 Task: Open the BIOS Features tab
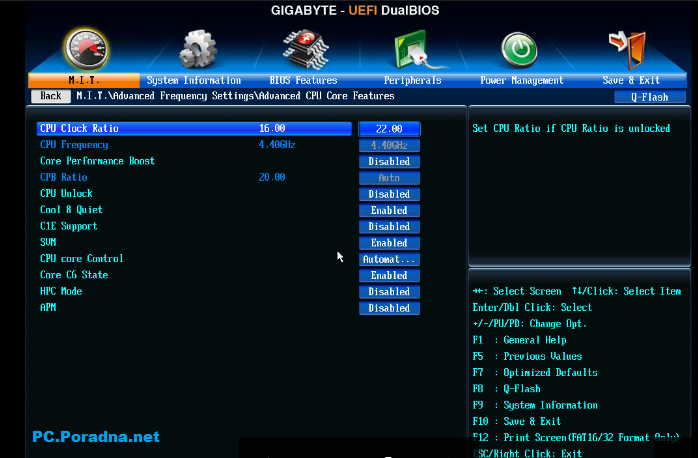coord(303,81)
